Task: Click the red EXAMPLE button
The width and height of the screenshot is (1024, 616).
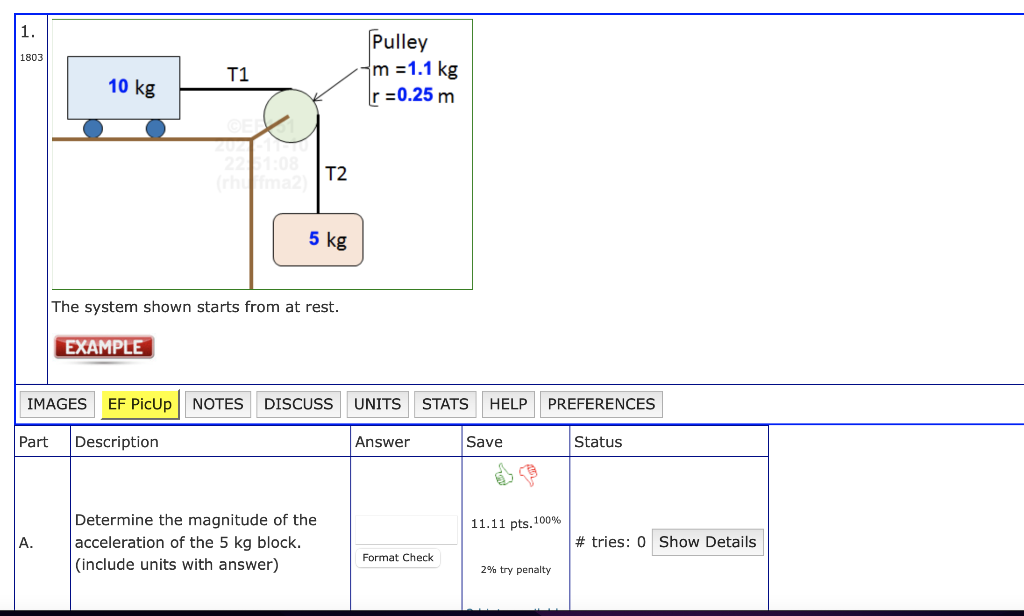Action: (x=103, y=348)
